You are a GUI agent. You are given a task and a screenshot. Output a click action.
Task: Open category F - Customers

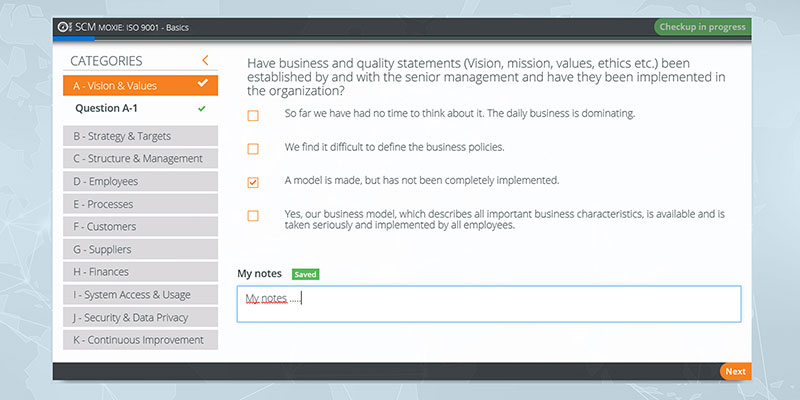point(140,227)
